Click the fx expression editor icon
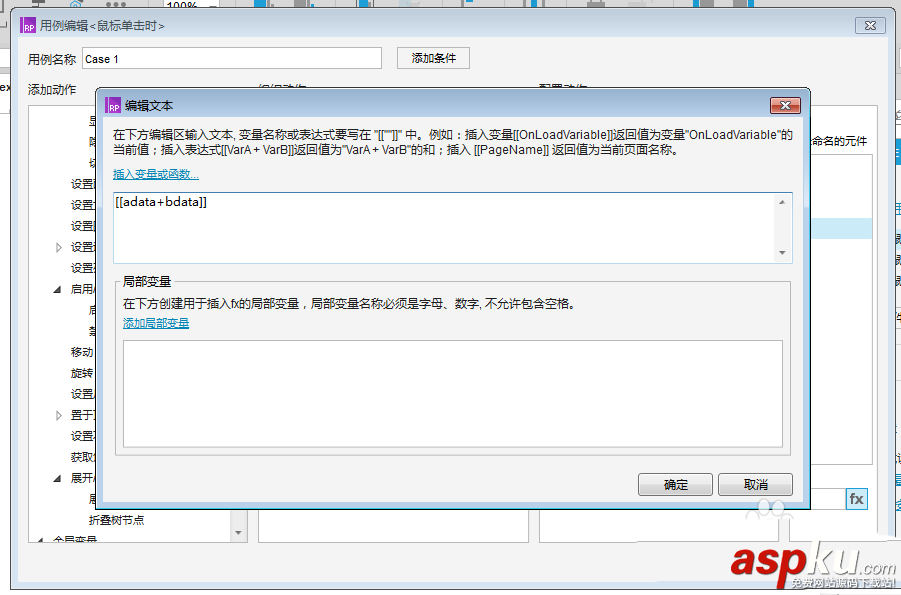The width and height of the screenshot is (901, 595). 856,498
